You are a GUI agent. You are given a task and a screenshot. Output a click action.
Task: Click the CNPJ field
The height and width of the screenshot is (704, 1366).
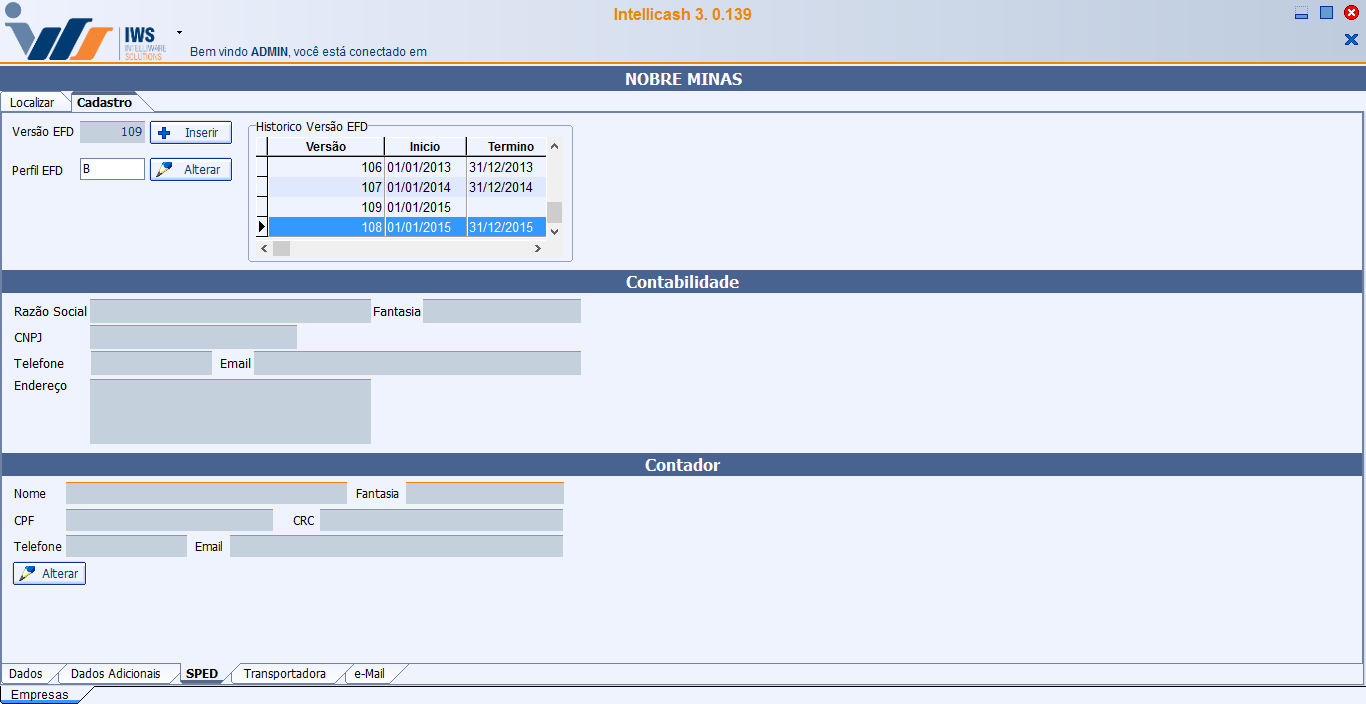tap(193, 337)
